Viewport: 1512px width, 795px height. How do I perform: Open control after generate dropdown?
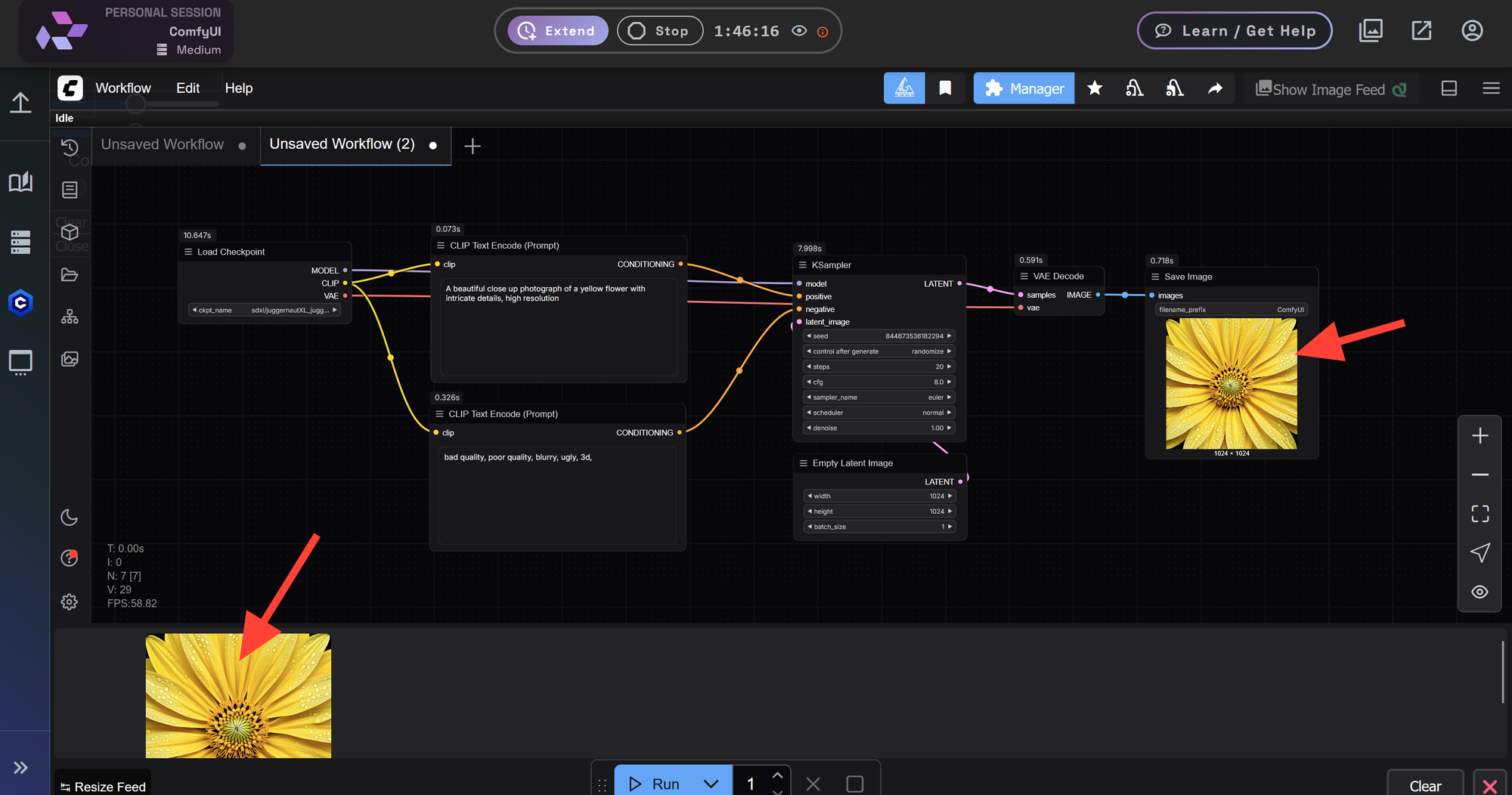pos(879,351)
